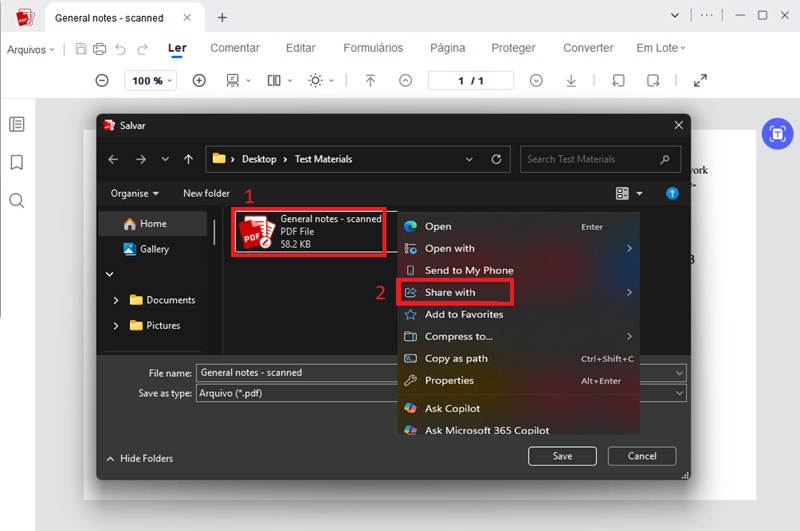The image size is (800, 531).
Task: Open the 100 % zoom dropdown
Action: pyautogui.click(x=151, y=81)
